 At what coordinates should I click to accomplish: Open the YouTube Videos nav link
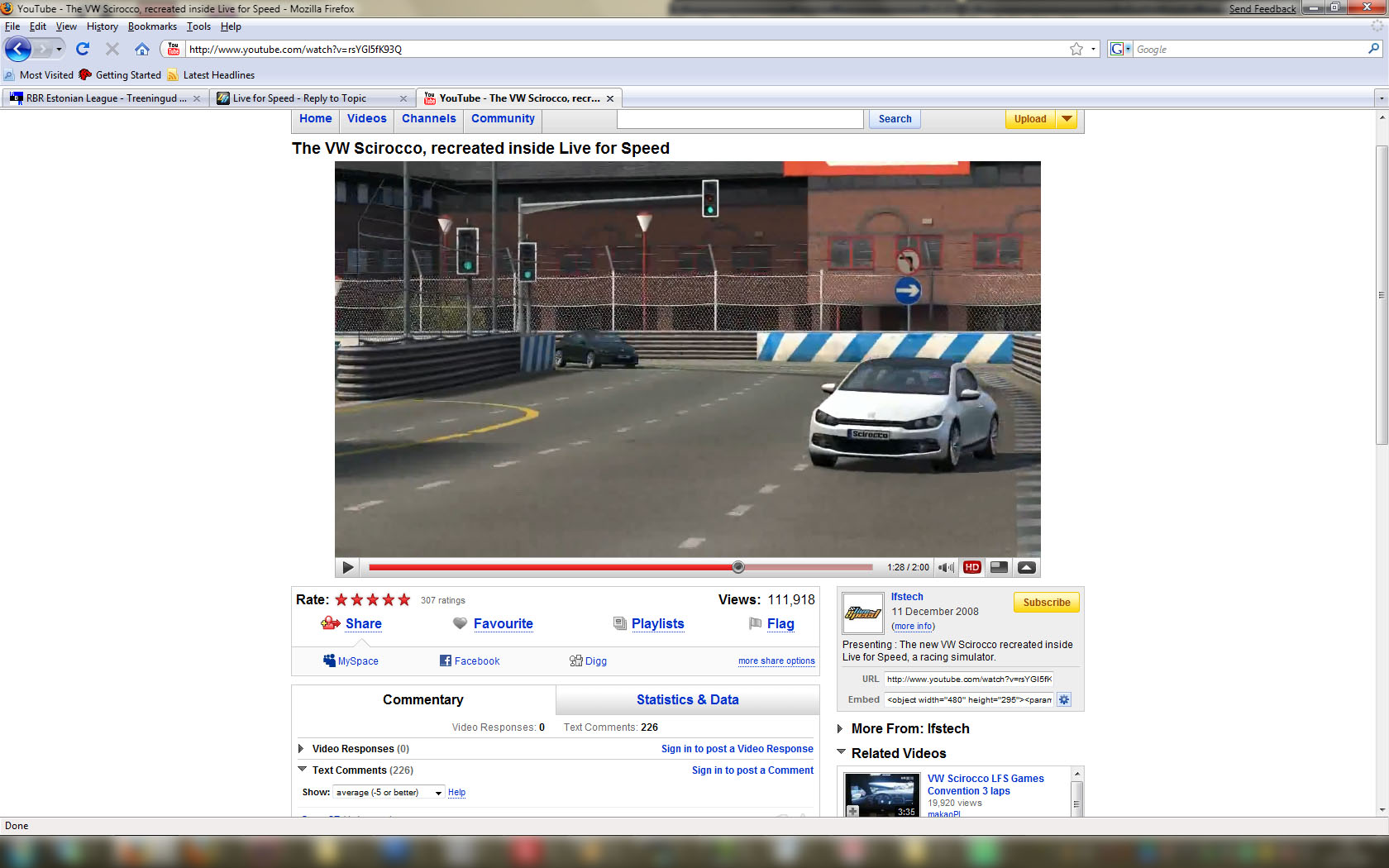pos(367,118)
